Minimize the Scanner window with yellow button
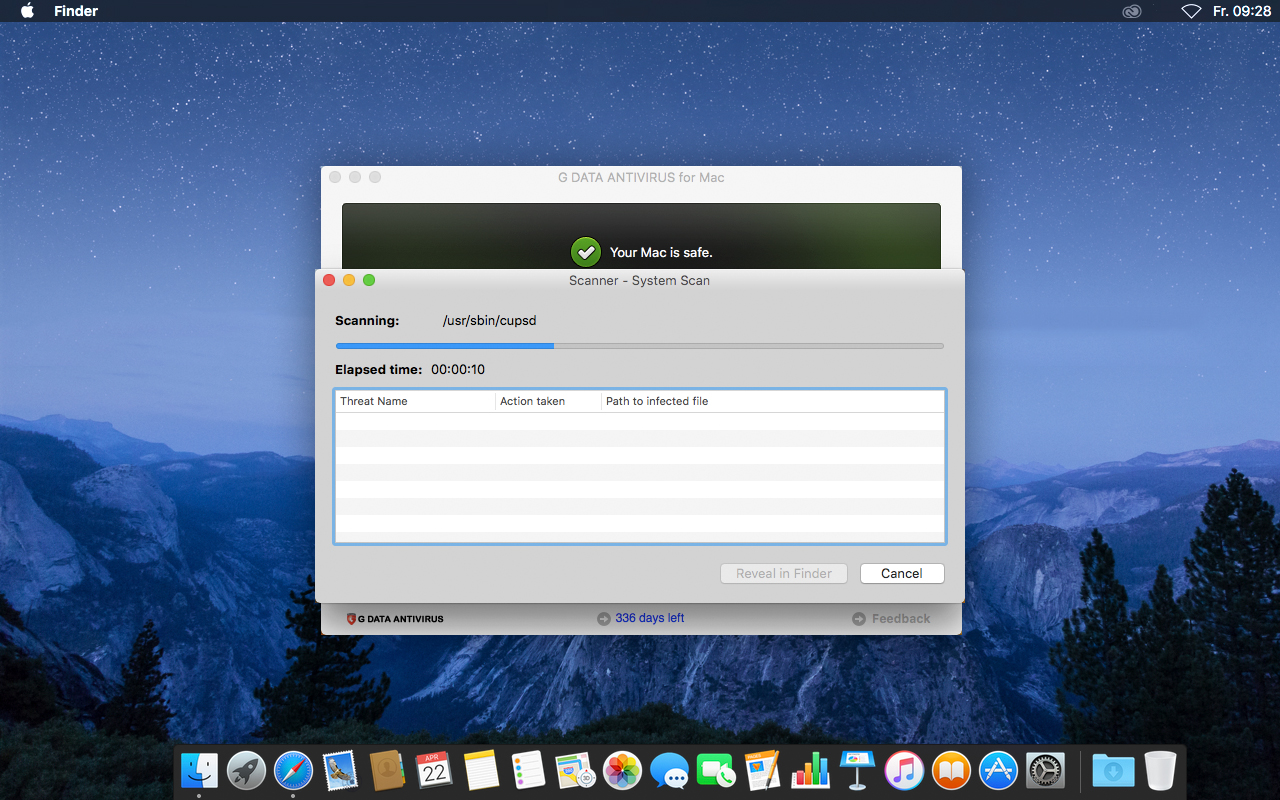This screenshot has width=1280, height=800. (349, 280)
